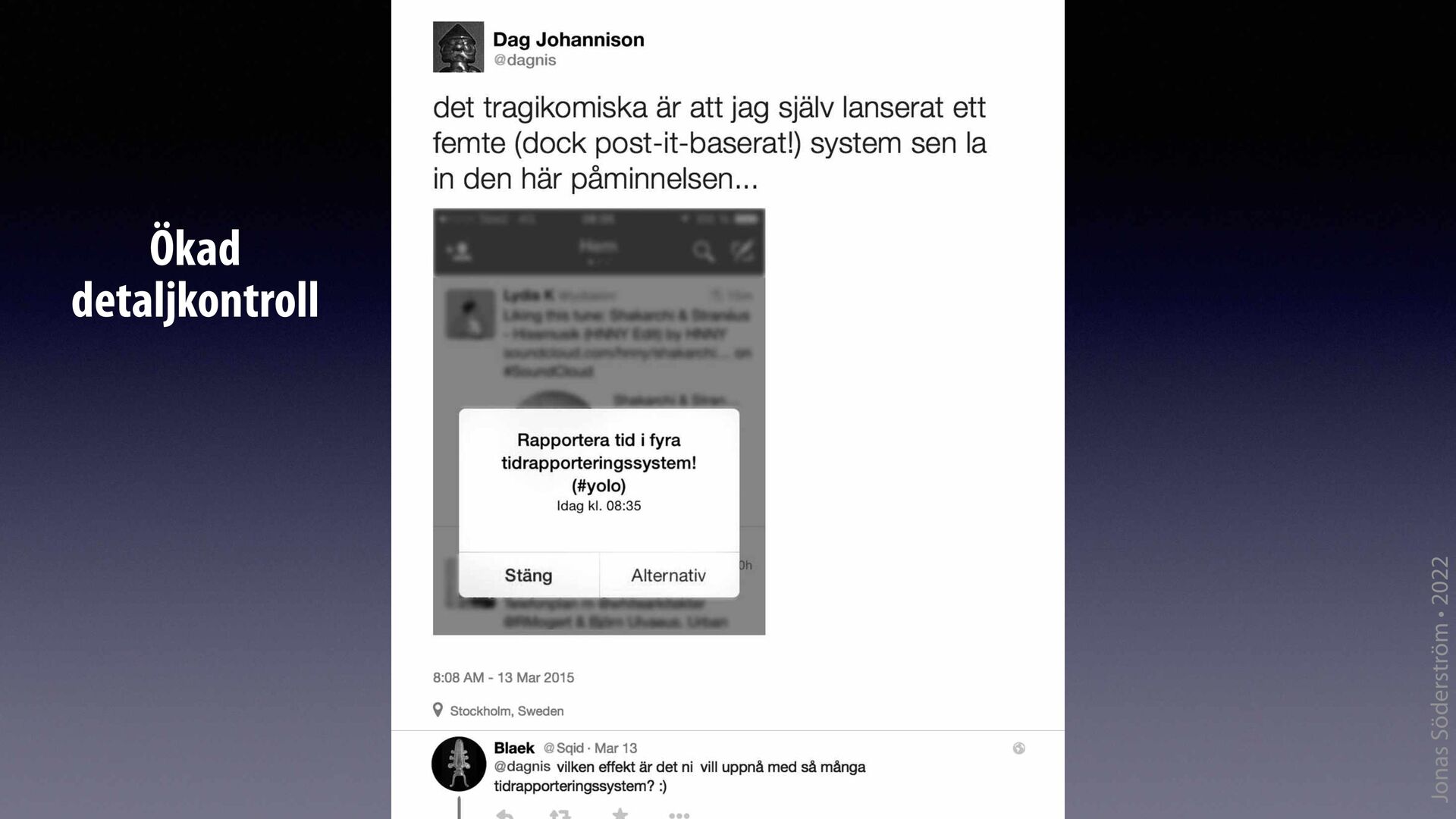Image resolution: width=1456 pixels, height=819 pixels.
Task: Open Dag Johannison's profile avatar
Action: click(458, 47)
